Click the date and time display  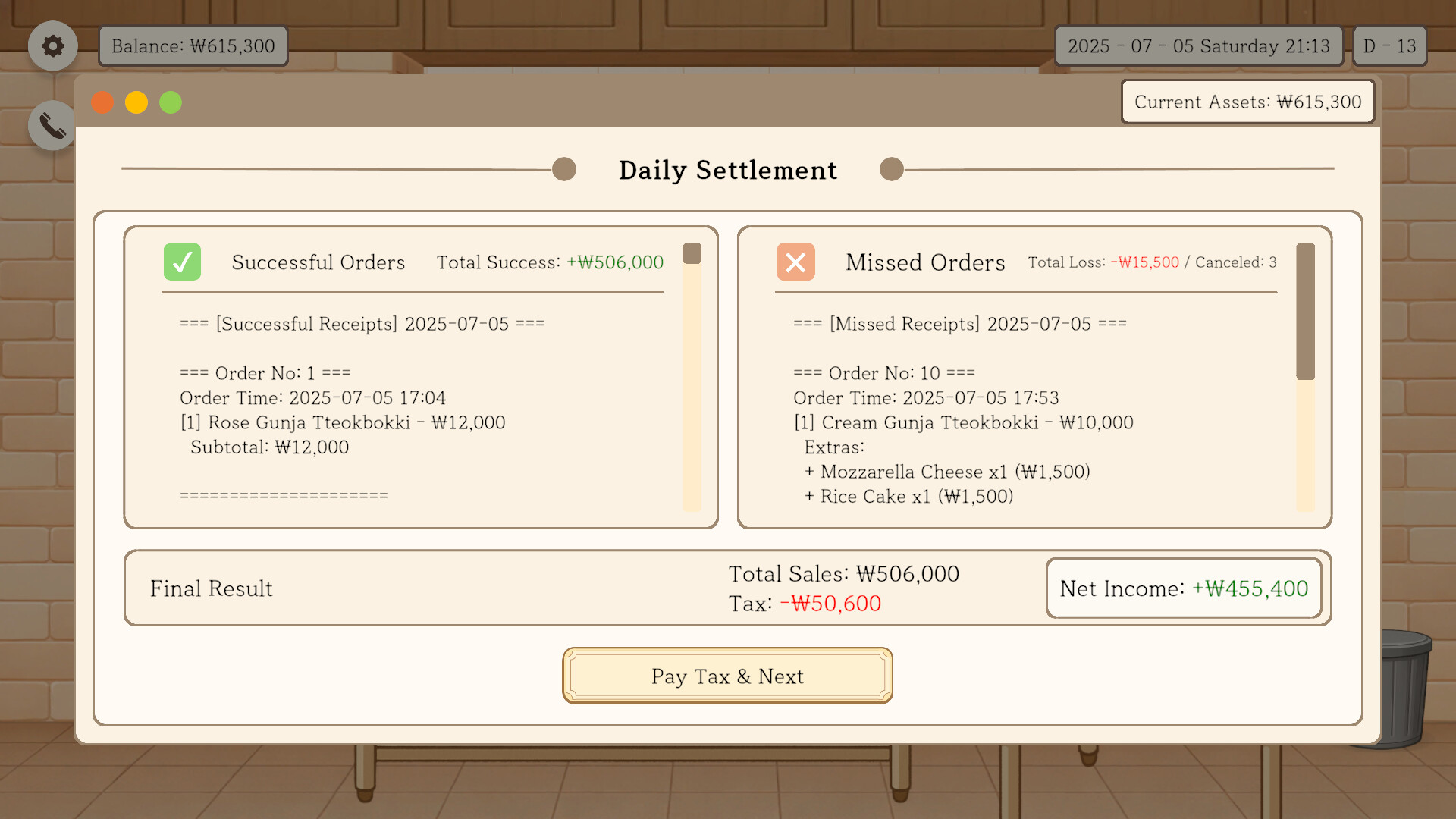point(1198,46)
